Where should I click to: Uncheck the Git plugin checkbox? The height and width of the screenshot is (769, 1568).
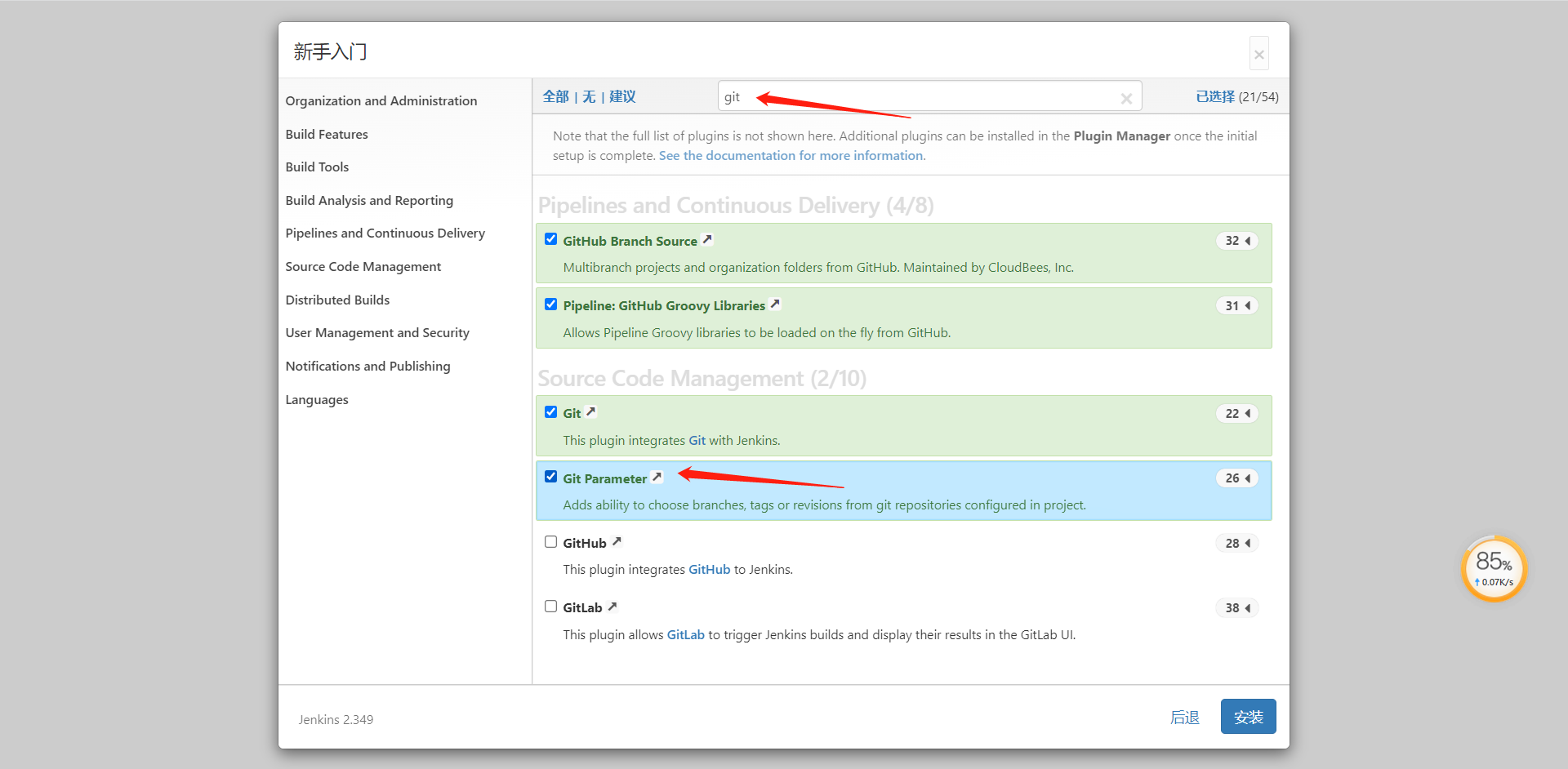point(551,412)
